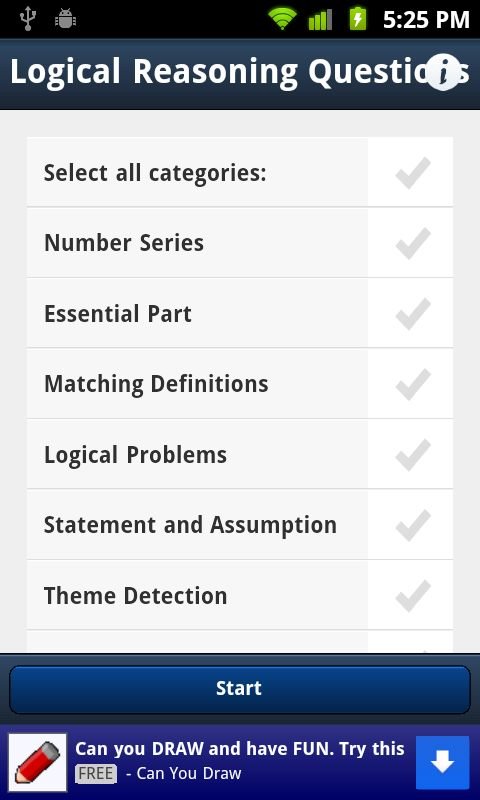The image size is (480, 800).
Task: Tap the Start button
Action: pyautogui.click(x=240, y=689)
